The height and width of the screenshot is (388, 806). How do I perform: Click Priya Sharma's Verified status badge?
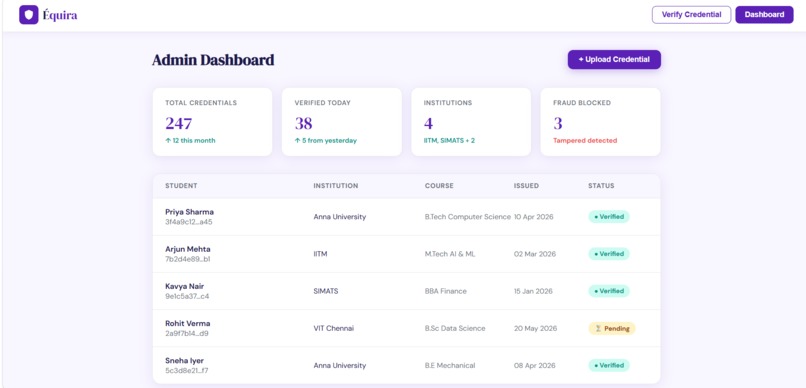point(609,216)
